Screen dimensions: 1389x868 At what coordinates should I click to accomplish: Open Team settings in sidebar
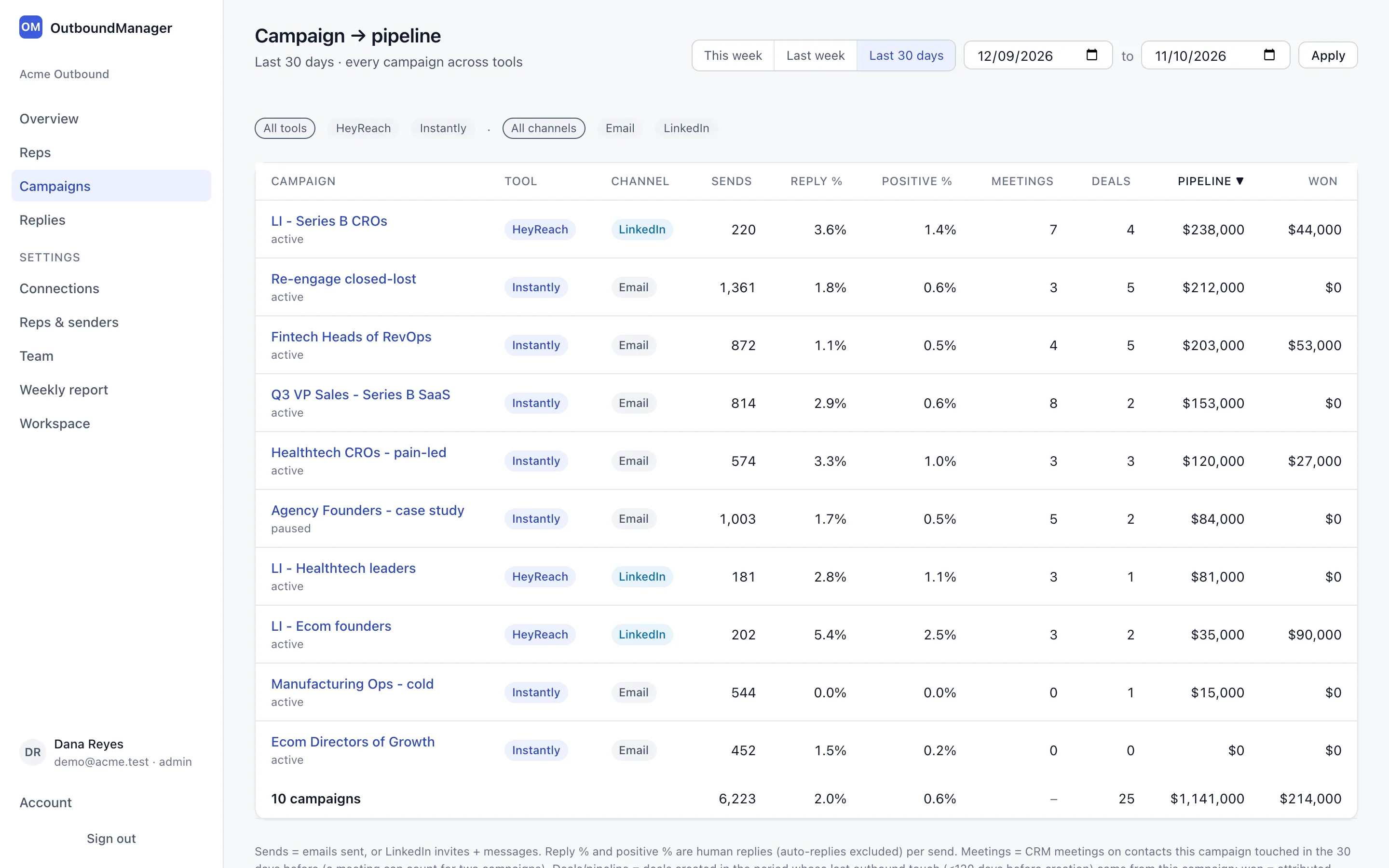tap(111, 356)
